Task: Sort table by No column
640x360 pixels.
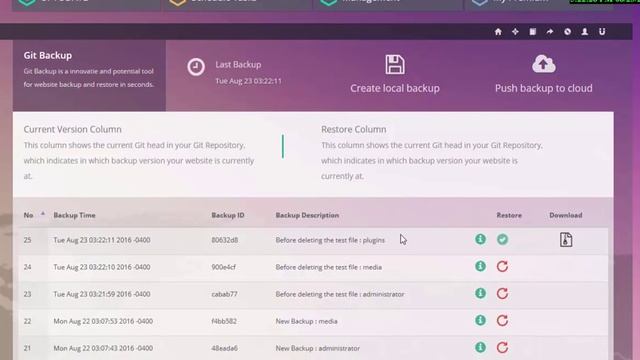Action: 28,215
